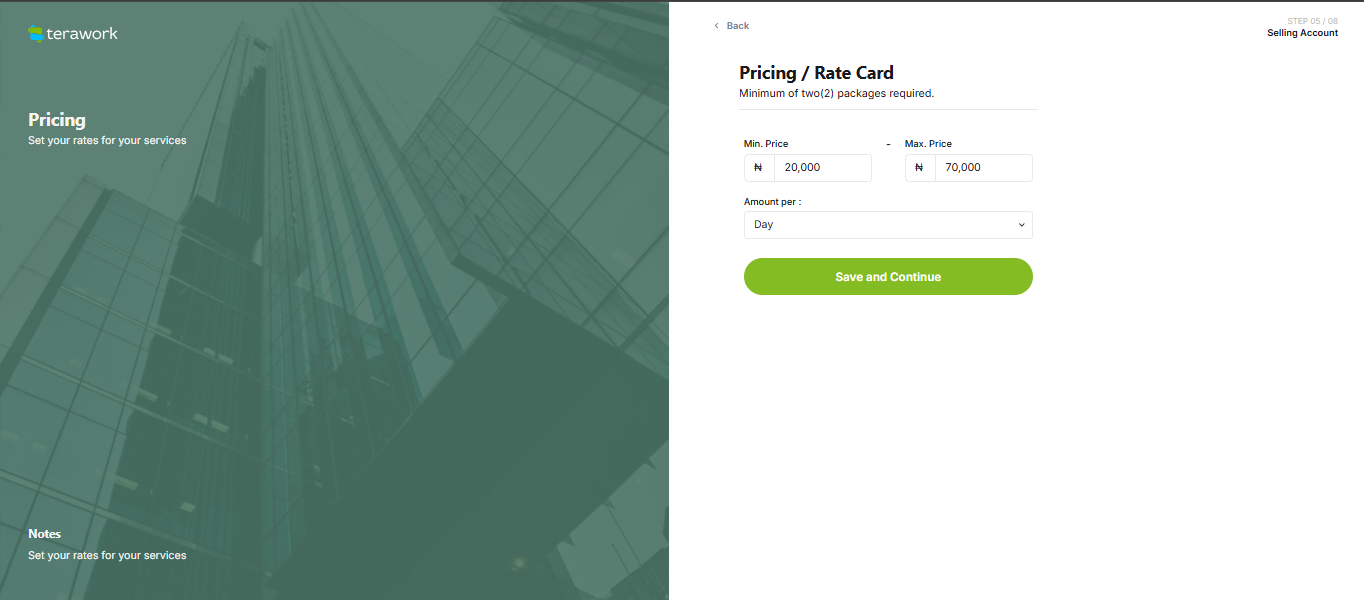Click the Max. Price label
Screen dimensions: 1364x600
click(x=928, y=144)
